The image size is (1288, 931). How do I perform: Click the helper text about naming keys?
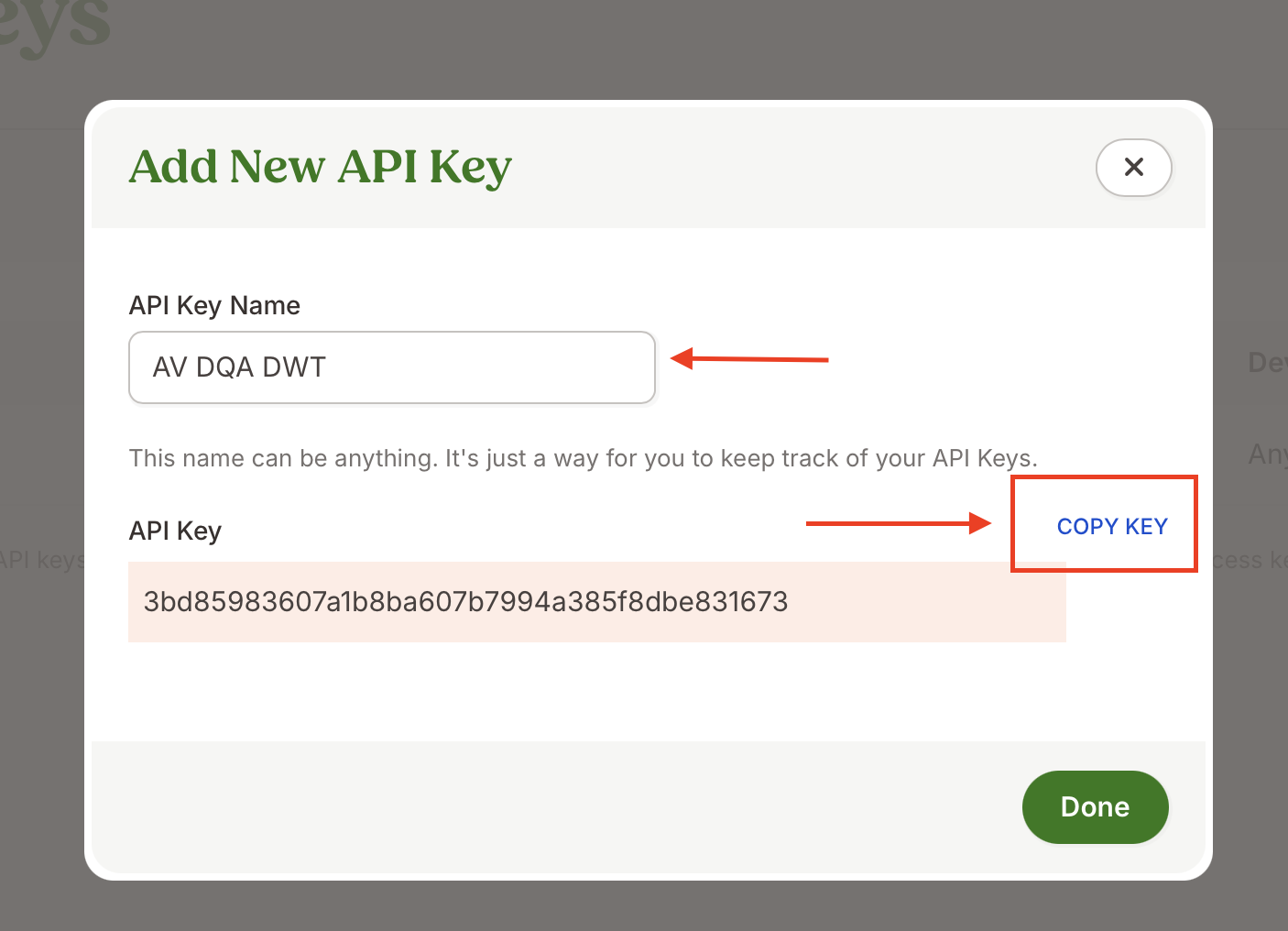pos(584,458)
